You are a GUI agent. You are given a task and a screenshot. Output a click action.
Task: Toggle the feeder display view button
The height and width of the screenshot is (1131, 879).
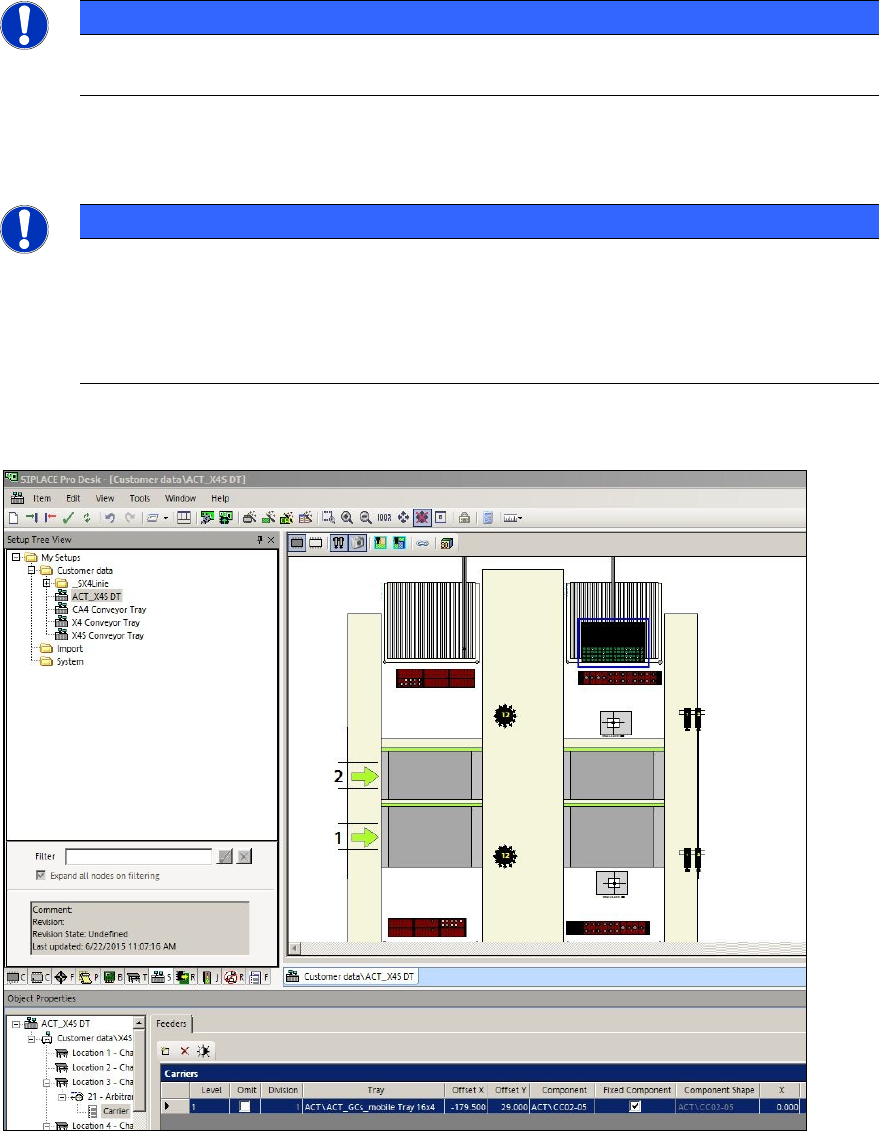338,543
